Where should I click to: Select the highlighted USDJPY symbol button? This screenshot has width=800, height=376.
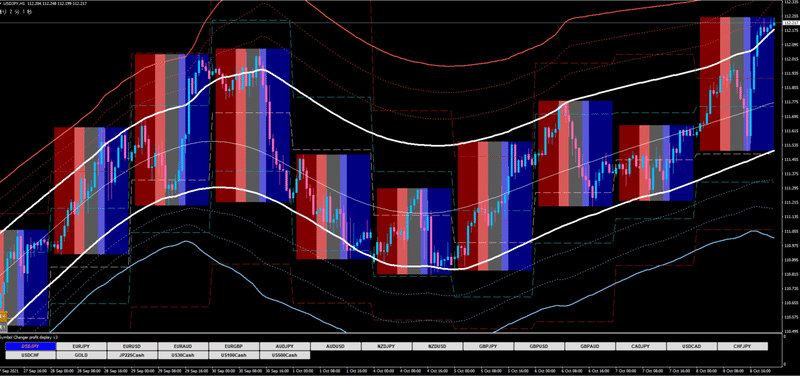pos(30,346)
